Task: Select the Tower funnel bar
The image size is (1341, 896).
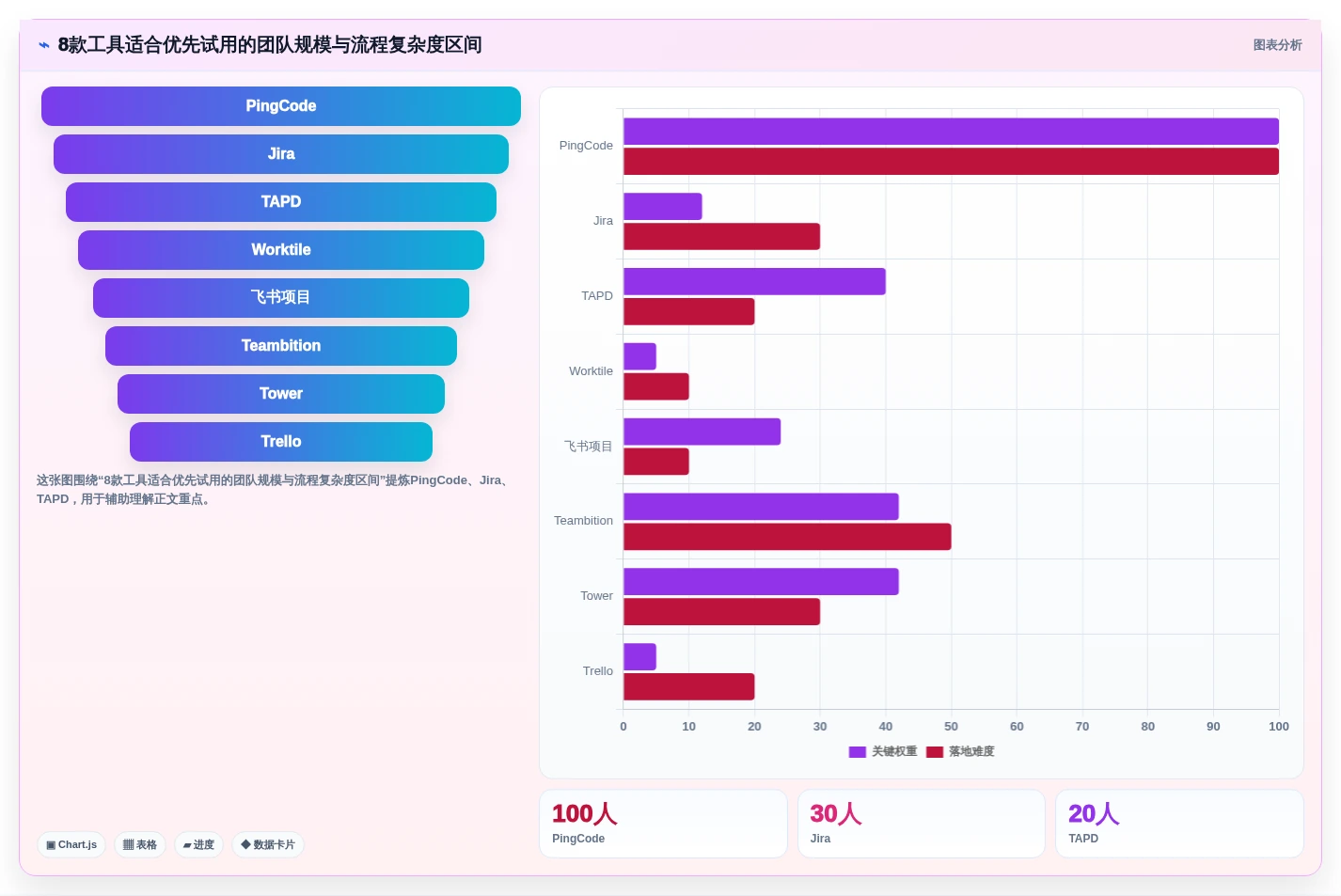Action: tap(281, 394)
